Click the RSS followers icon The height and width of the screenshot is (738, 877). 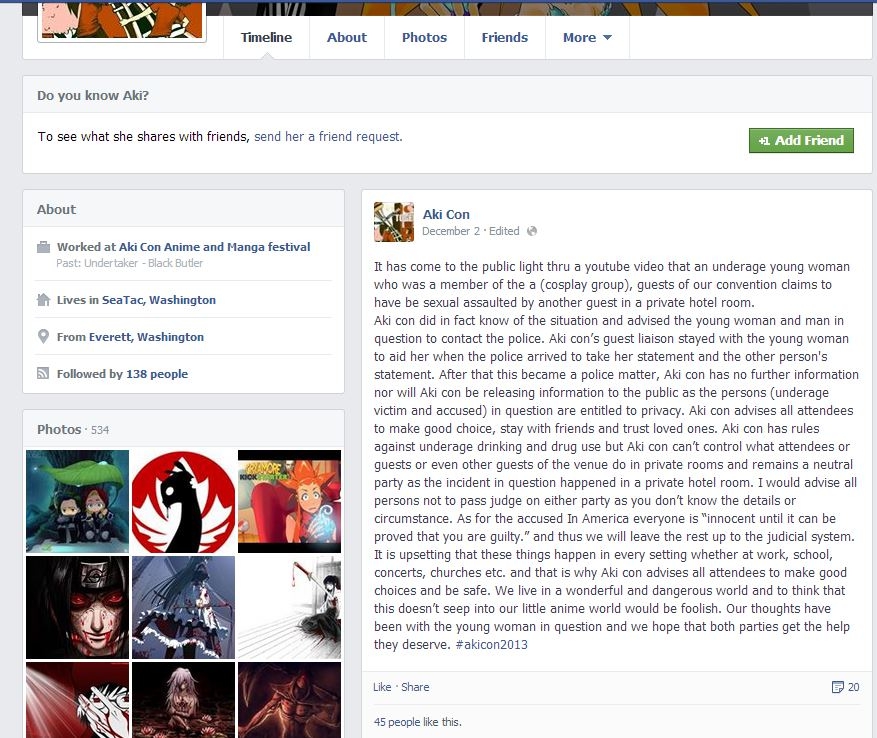pyautogui.click(x=43, y=373)
